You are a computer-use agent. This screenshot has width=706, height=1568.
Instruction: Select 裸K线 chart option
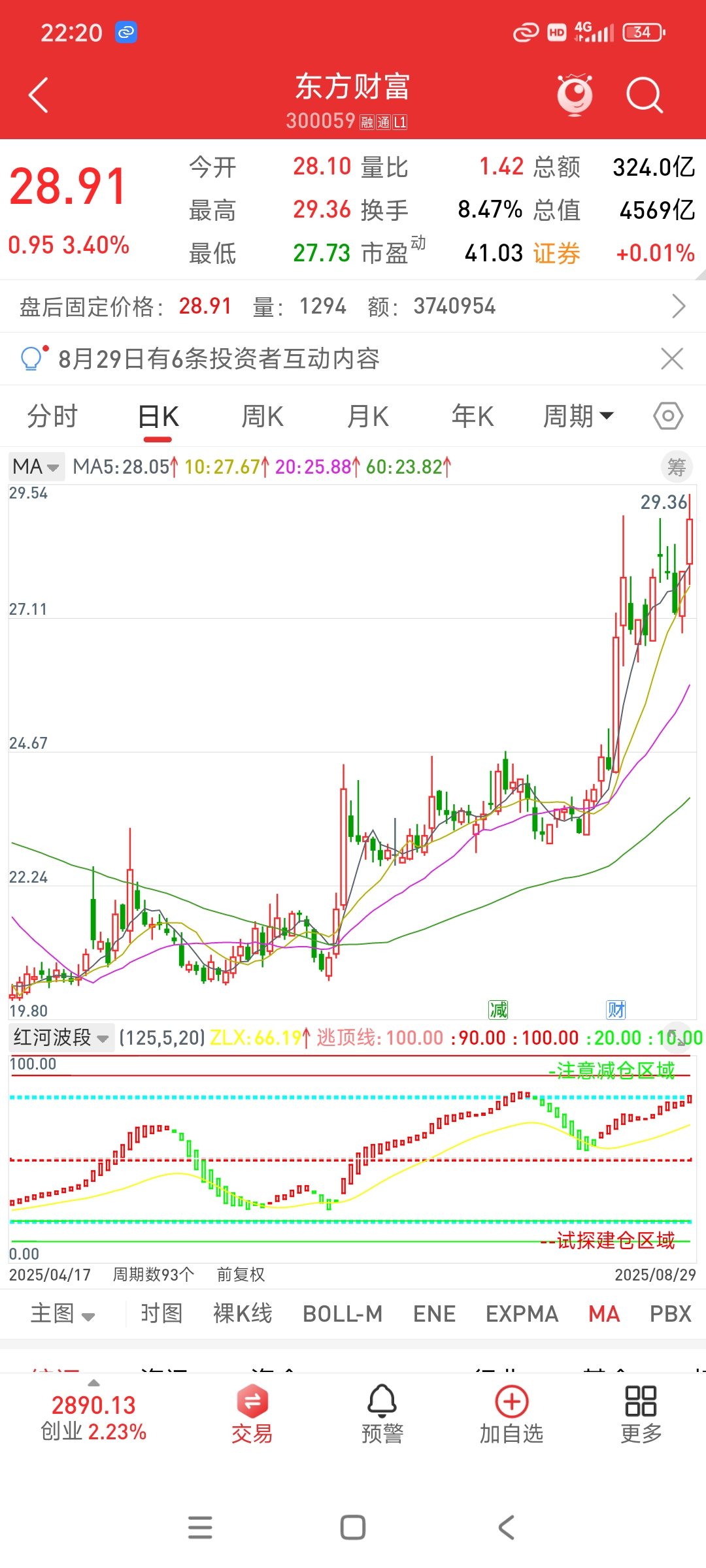243,1314
